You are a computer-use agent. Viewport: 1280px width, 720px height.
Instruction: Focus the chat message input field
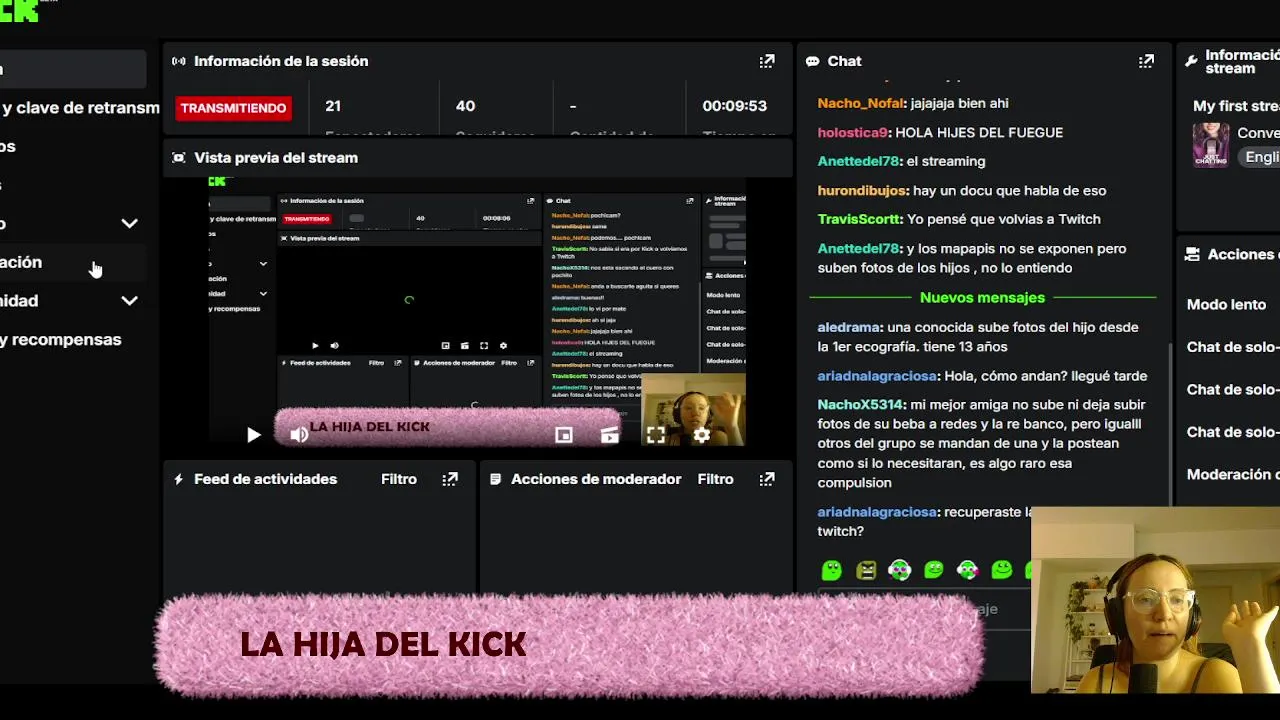click(x=924, y=608)
